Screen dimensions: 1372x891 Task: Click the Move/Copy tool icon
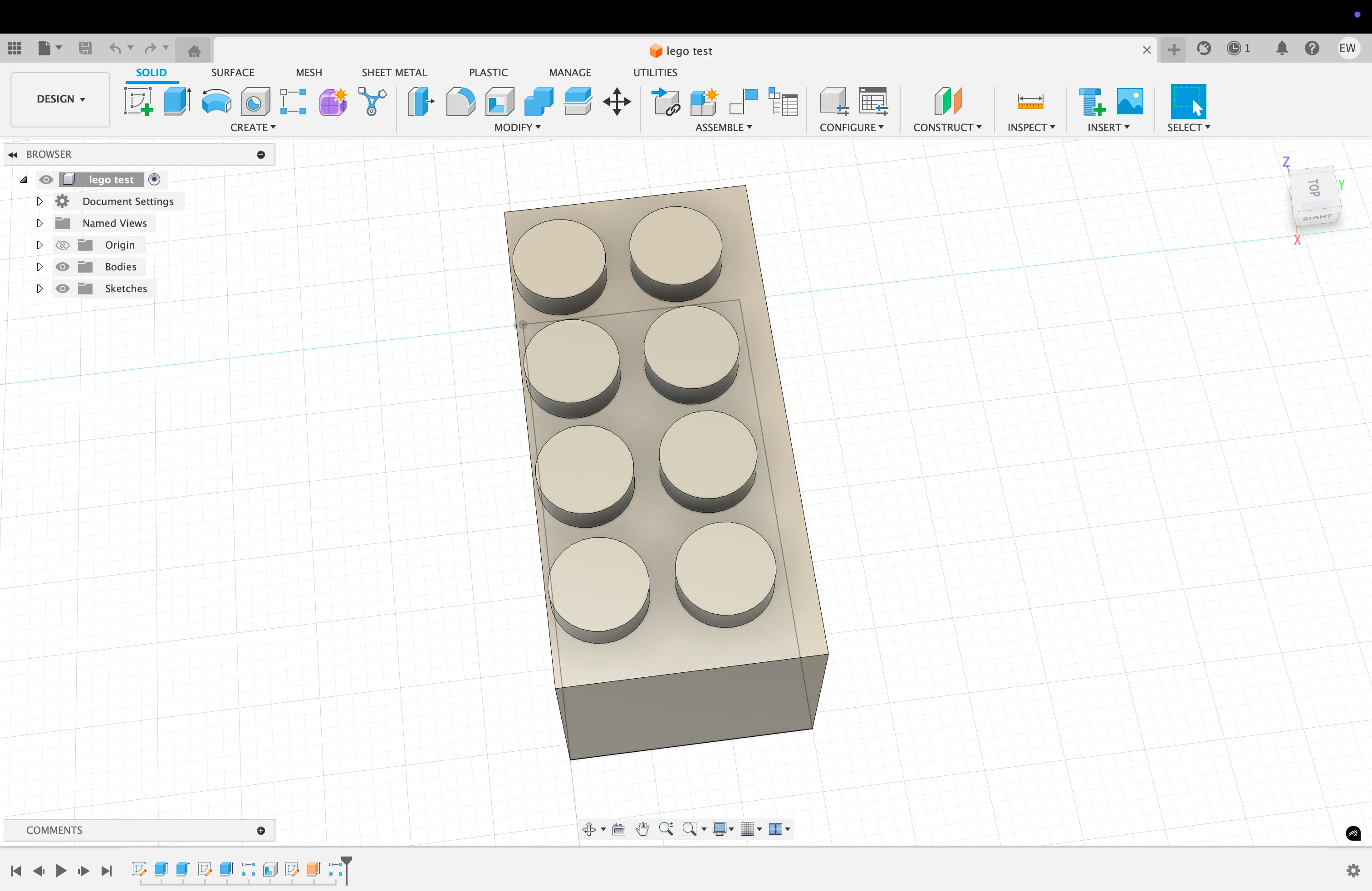pos(617,102)
